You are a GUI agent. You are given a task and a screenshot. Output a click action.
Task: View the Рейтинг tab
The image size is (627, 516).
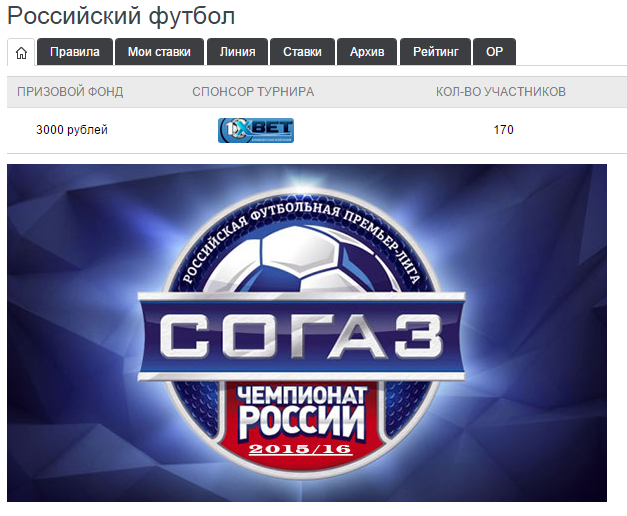click(x=435, y=52)
